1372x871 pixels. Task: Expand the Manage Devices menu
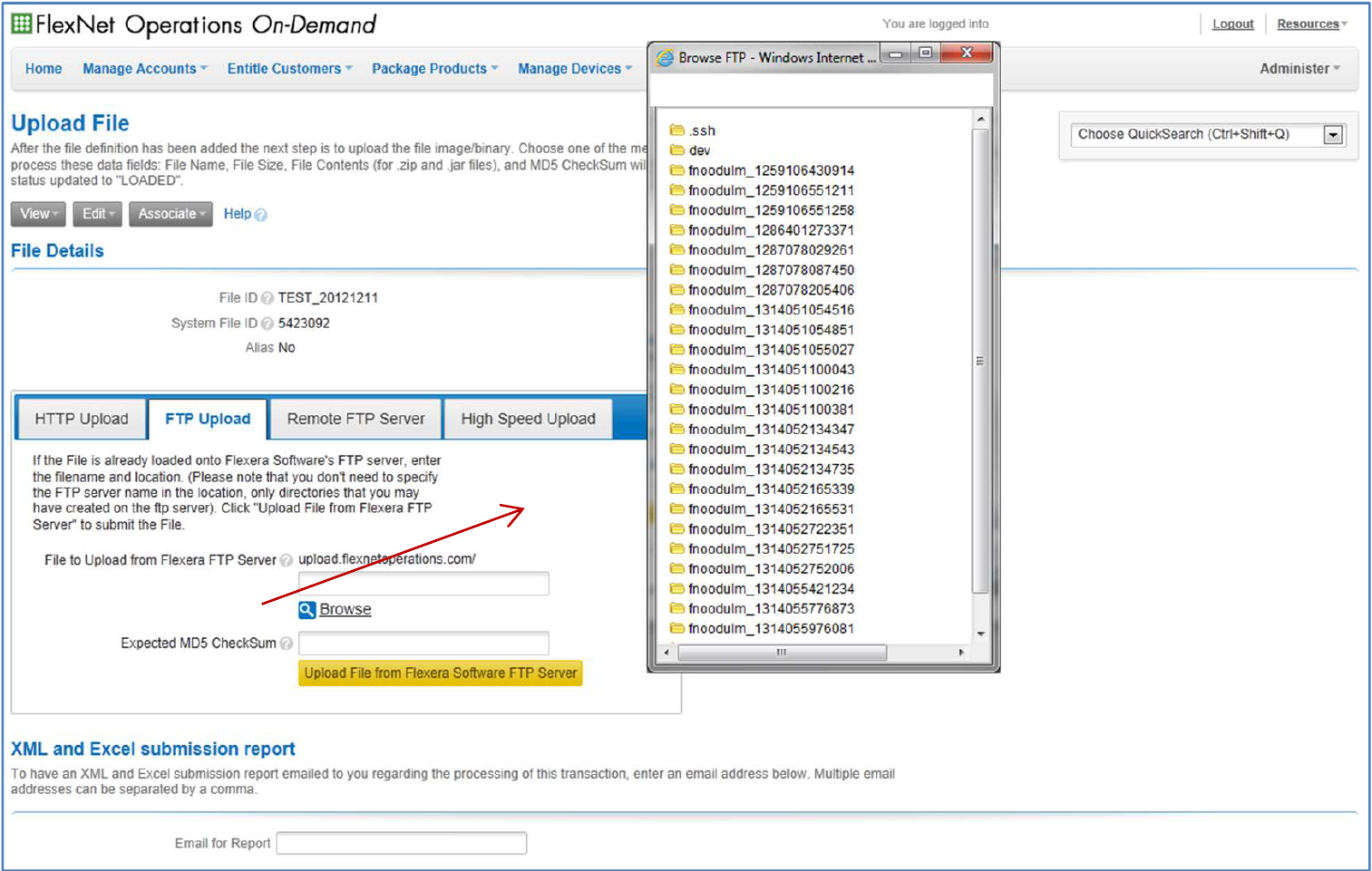[575, 69]
